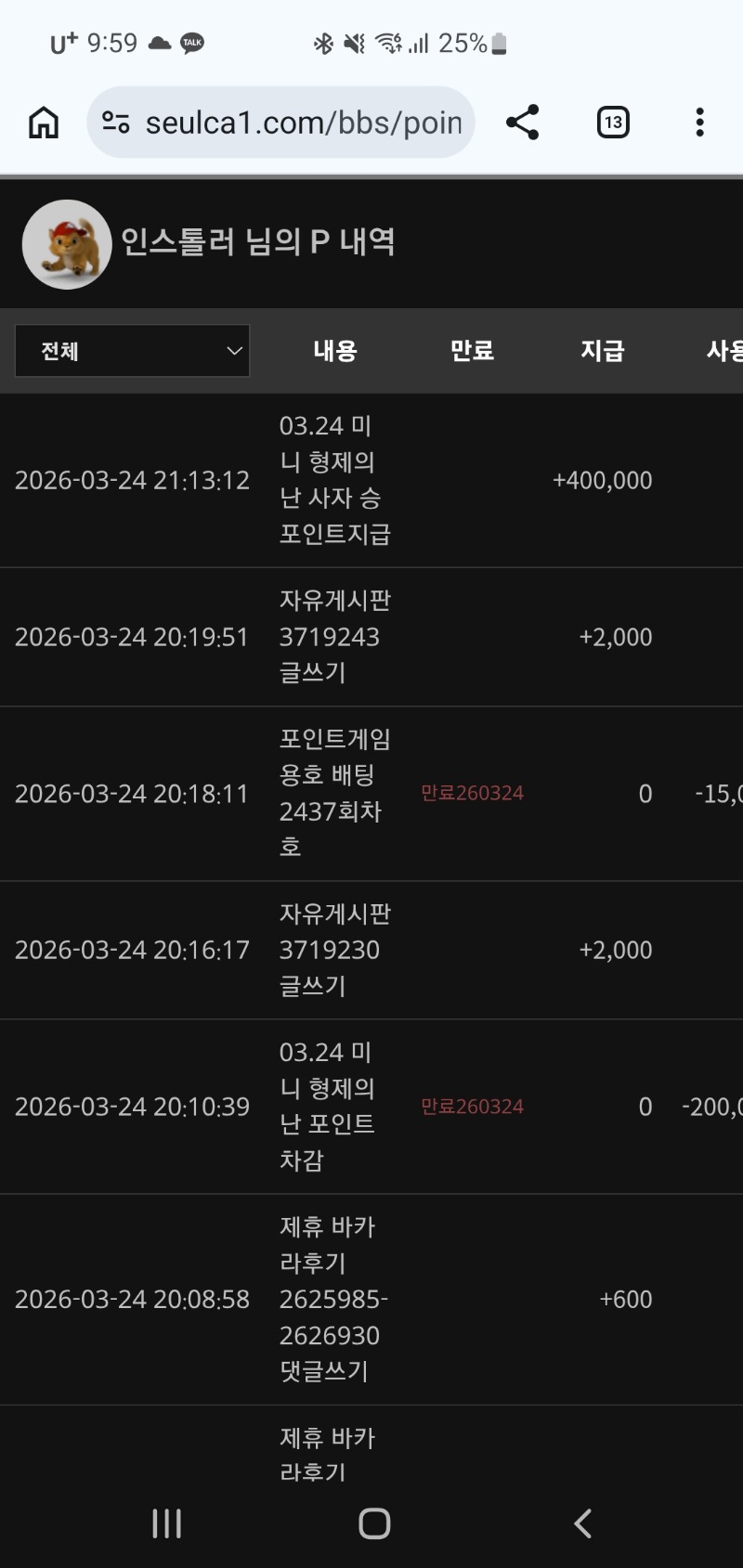
Task: Tap the 만료 column header
Action: click(472, 351)
